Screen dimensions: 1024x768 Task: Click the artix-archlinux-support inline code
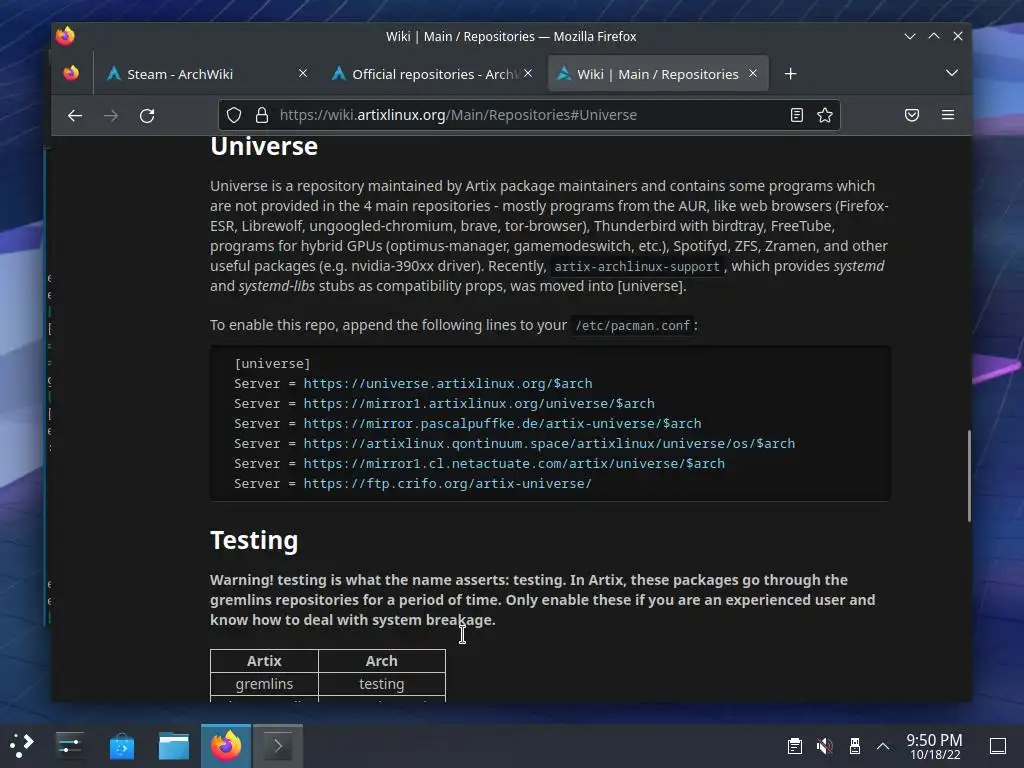click(x=637, y=266)
